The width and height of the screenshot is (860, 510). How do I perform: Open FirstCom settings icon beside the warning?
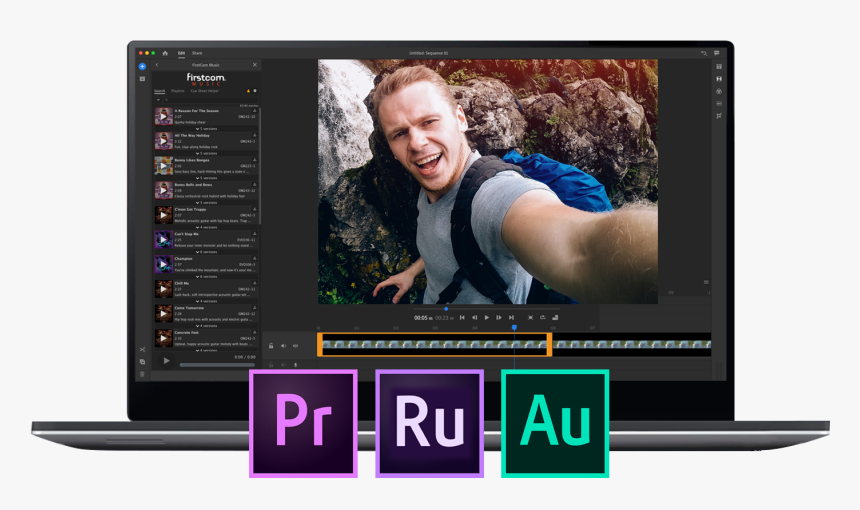[254, 91]
